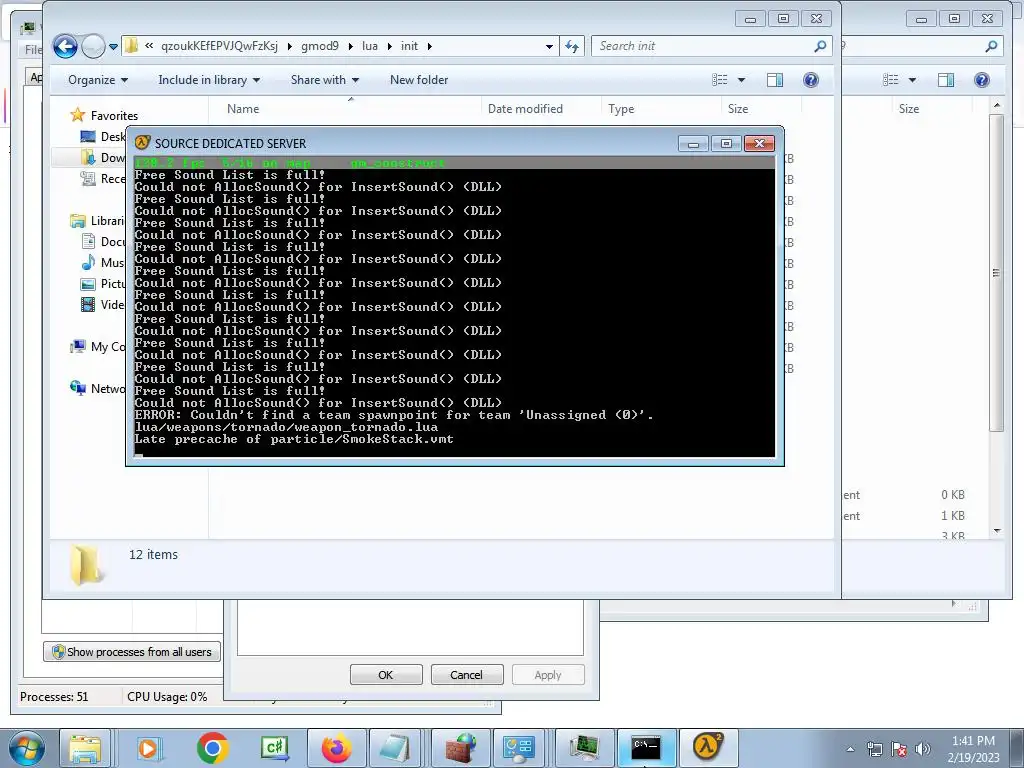Show hidden tray icons arrow
This screenshot has width=1024, height=768.
click(850, 749)
